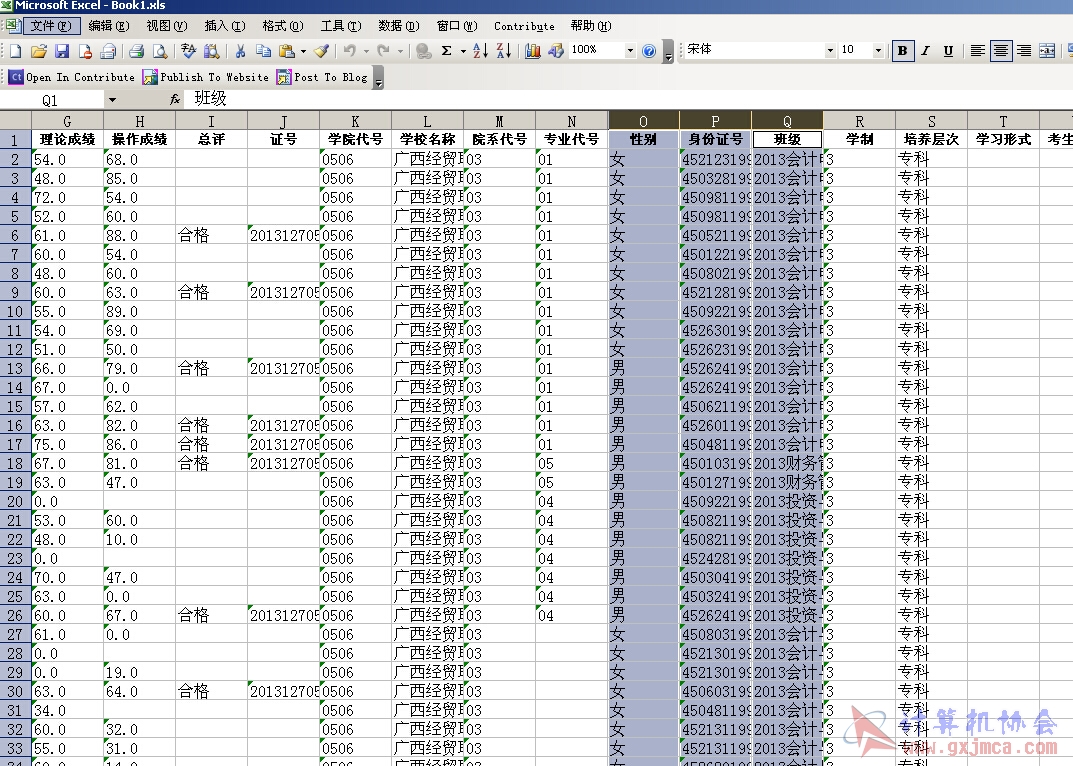Paste from clipboard icon

pos(287,51)
